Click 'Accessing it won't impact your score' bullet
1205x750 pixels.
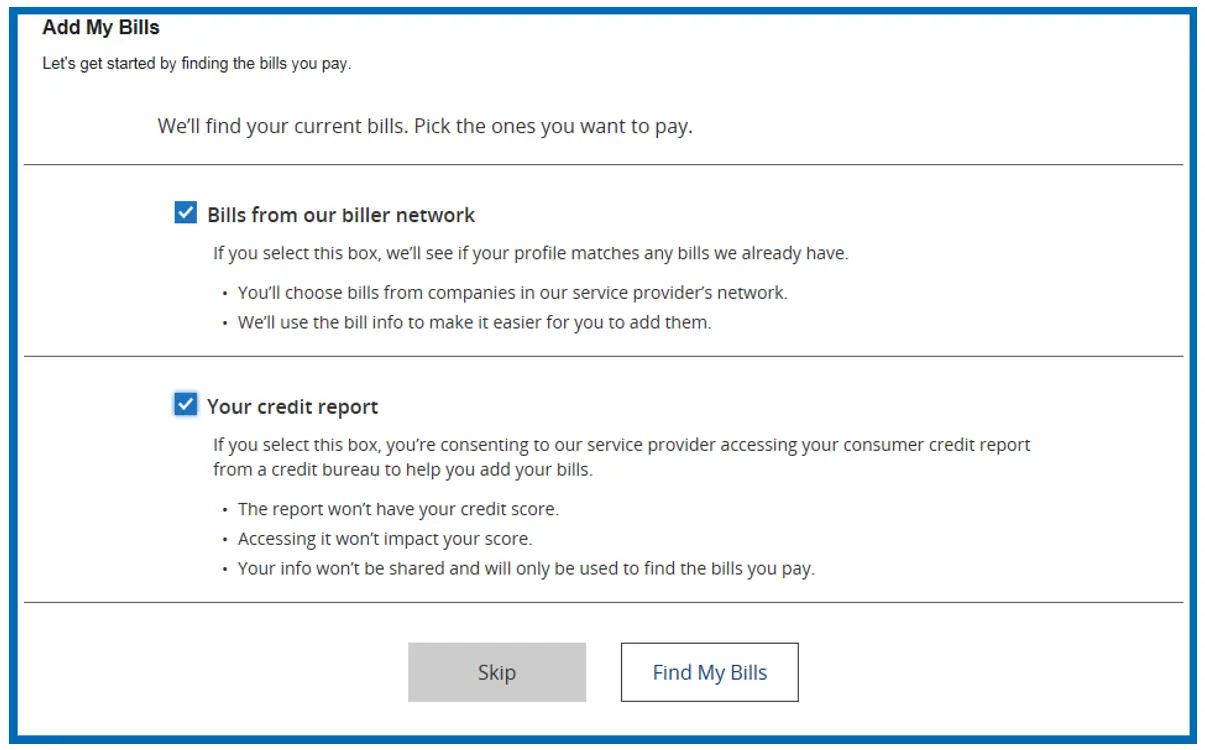(x=385, y=539)
